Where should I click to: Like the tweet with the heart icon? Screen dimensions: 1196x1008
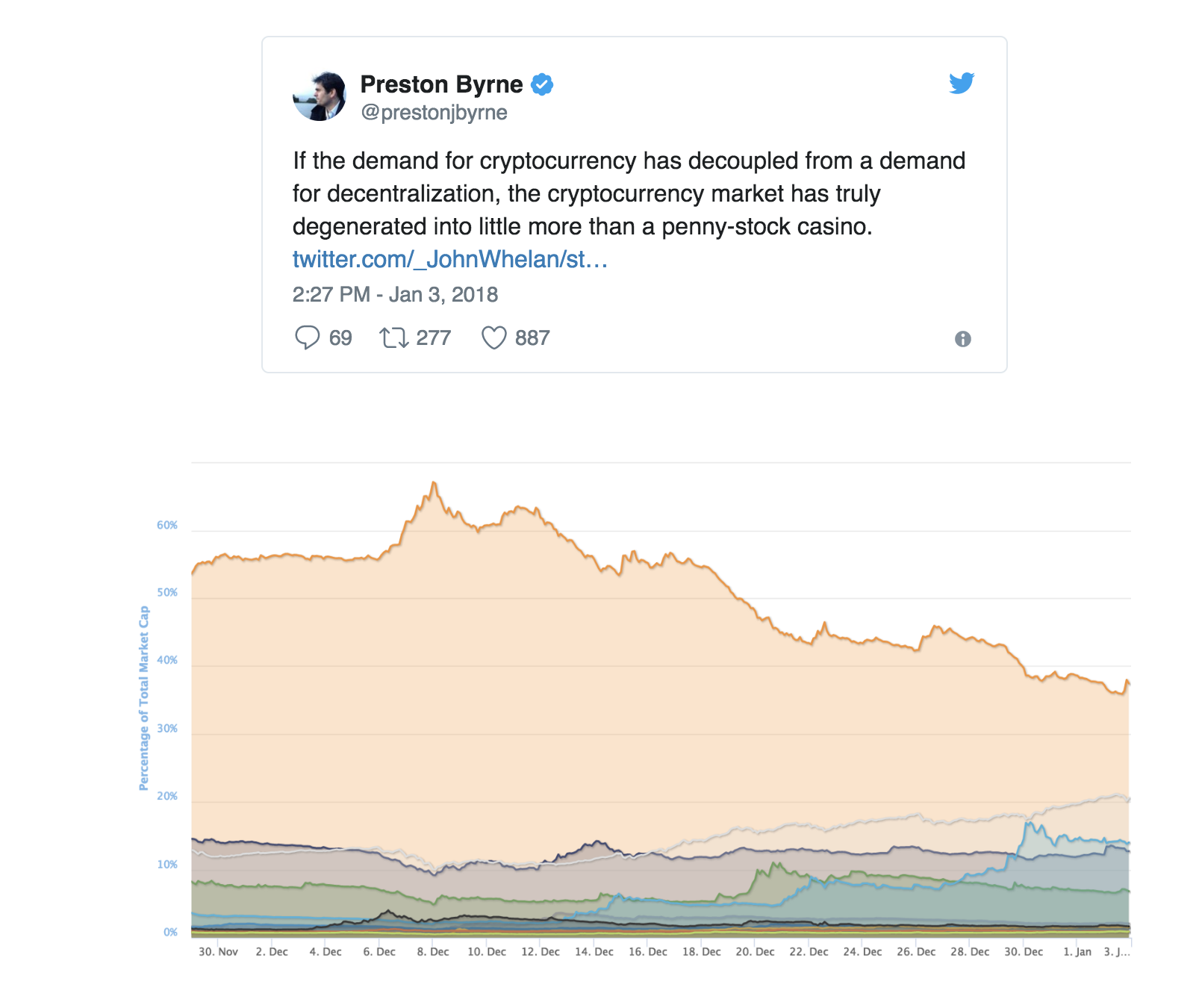(x=493, y=337)
